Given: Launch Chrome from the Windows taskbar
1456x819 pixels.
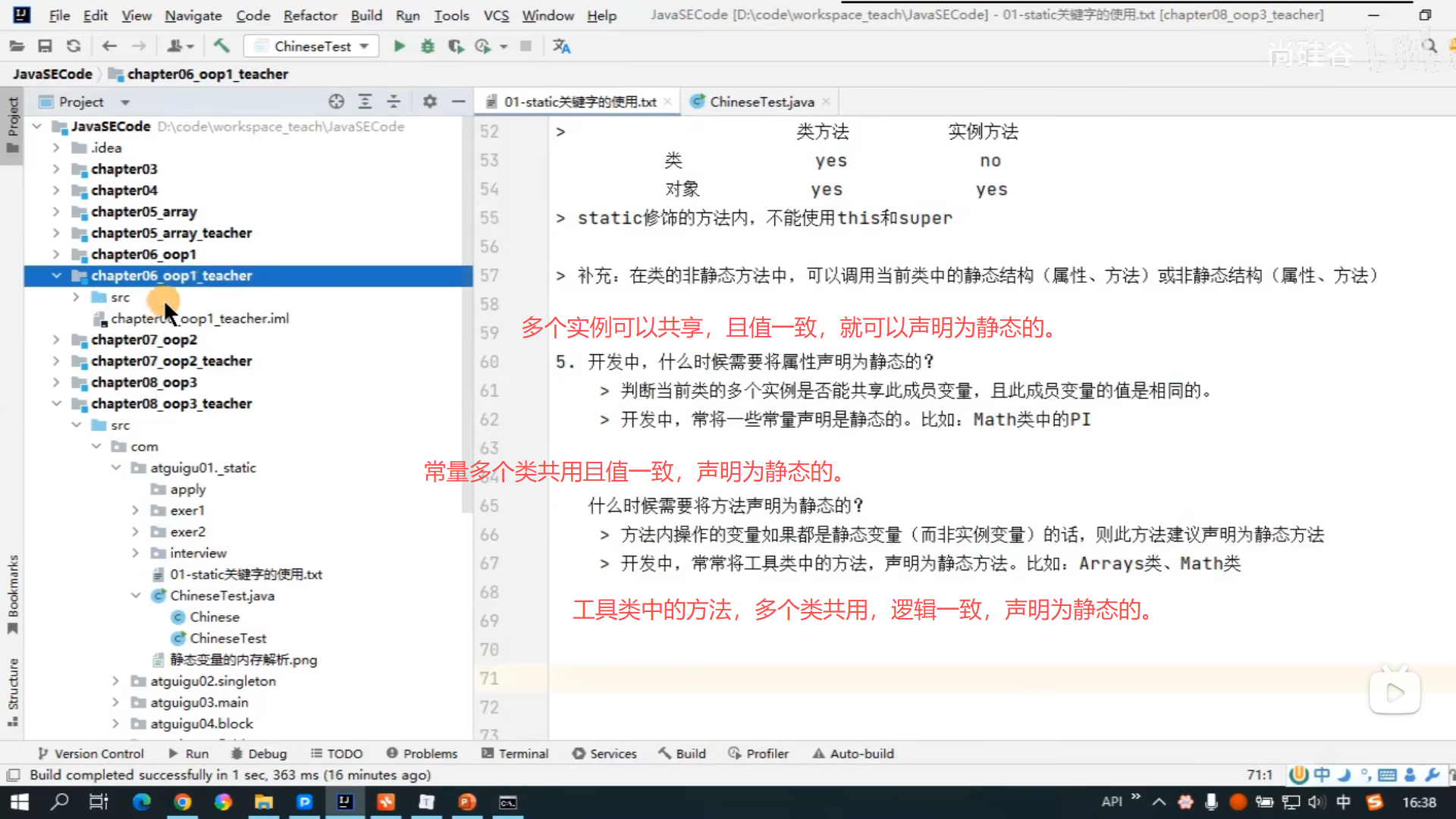Looking at the screenshot, I should (182, 802).
